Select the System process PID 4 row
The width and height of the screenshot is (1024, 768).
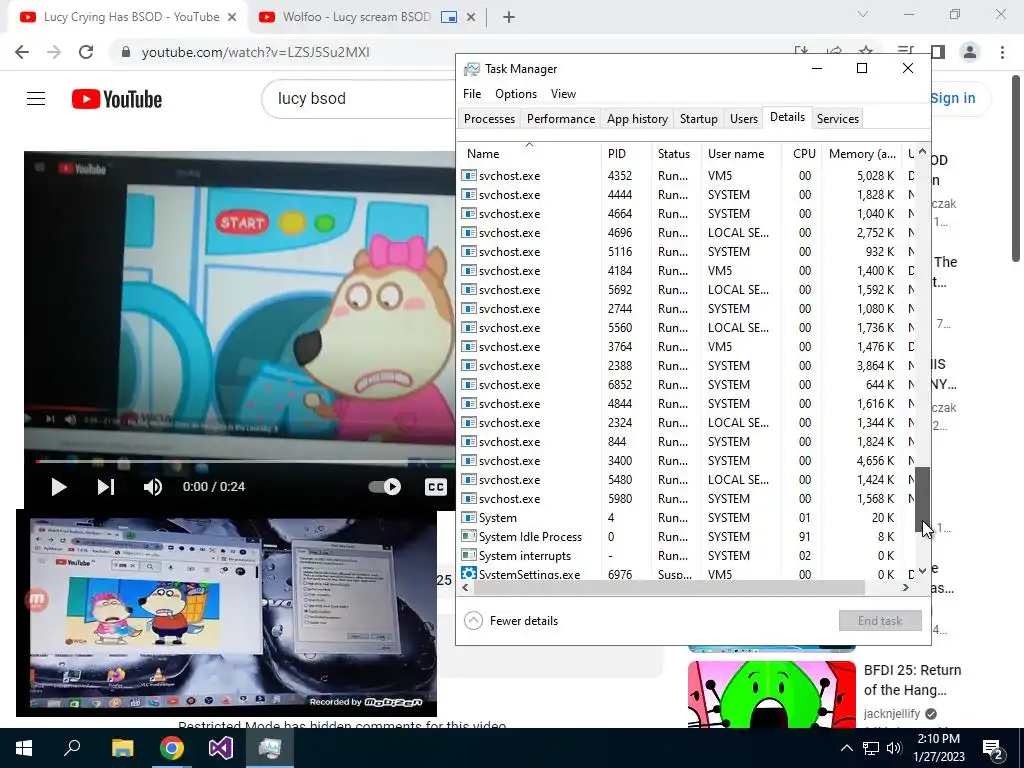point(686,518)
